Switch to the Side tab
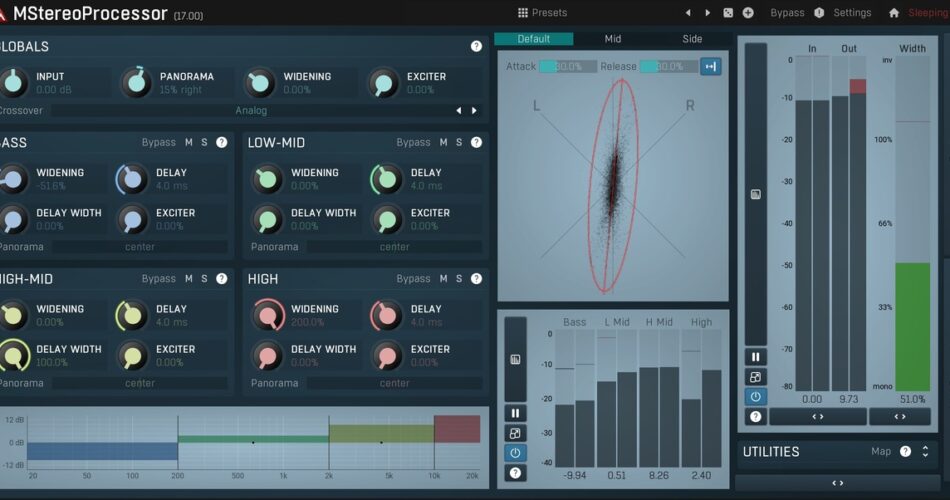Viewport: 950px width, 500px height. [x=692, y=39]
